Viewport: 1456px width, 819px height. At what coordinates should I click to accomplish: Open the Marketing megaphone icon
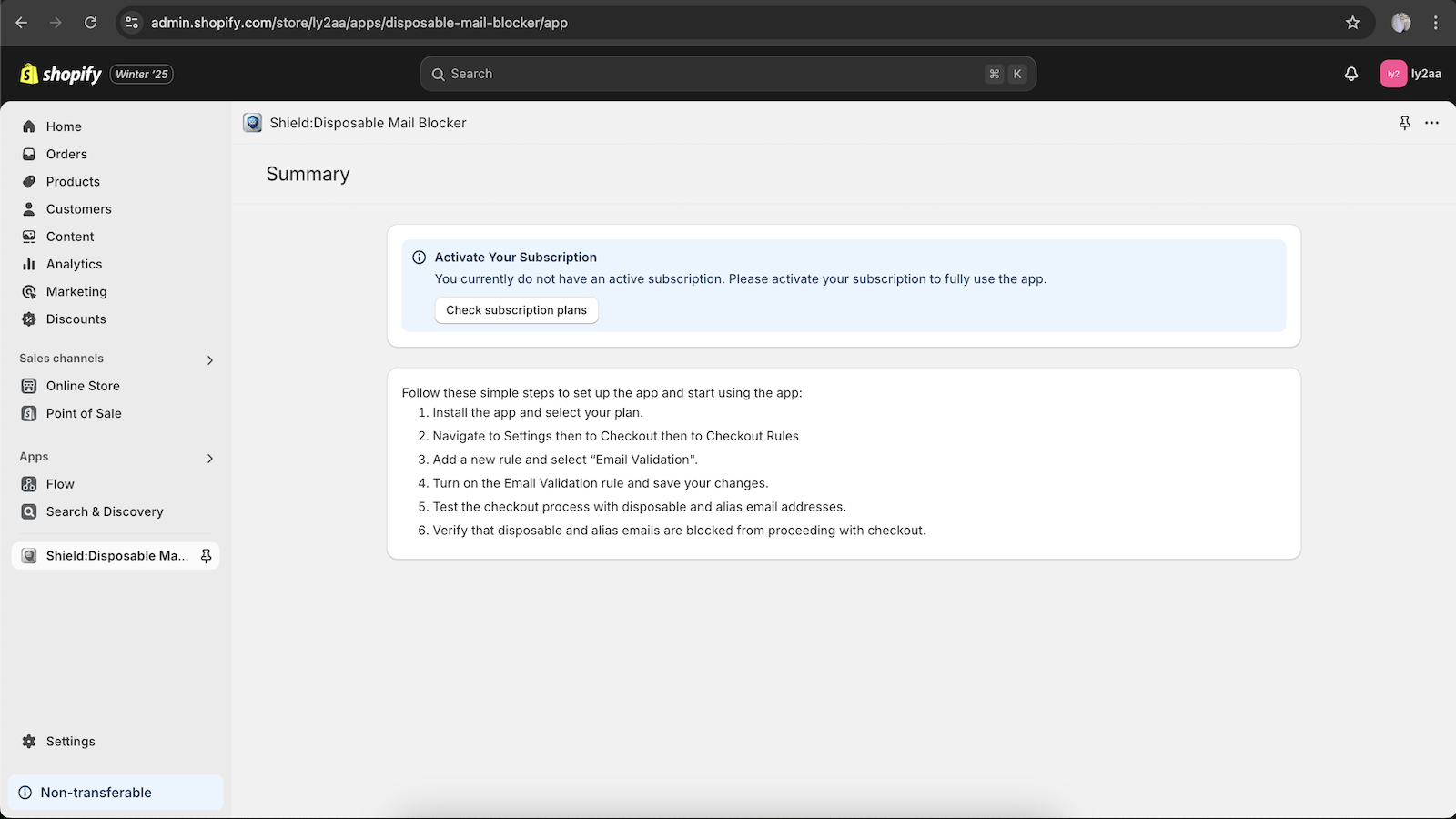pyautogui.click(x=28, y=291)
